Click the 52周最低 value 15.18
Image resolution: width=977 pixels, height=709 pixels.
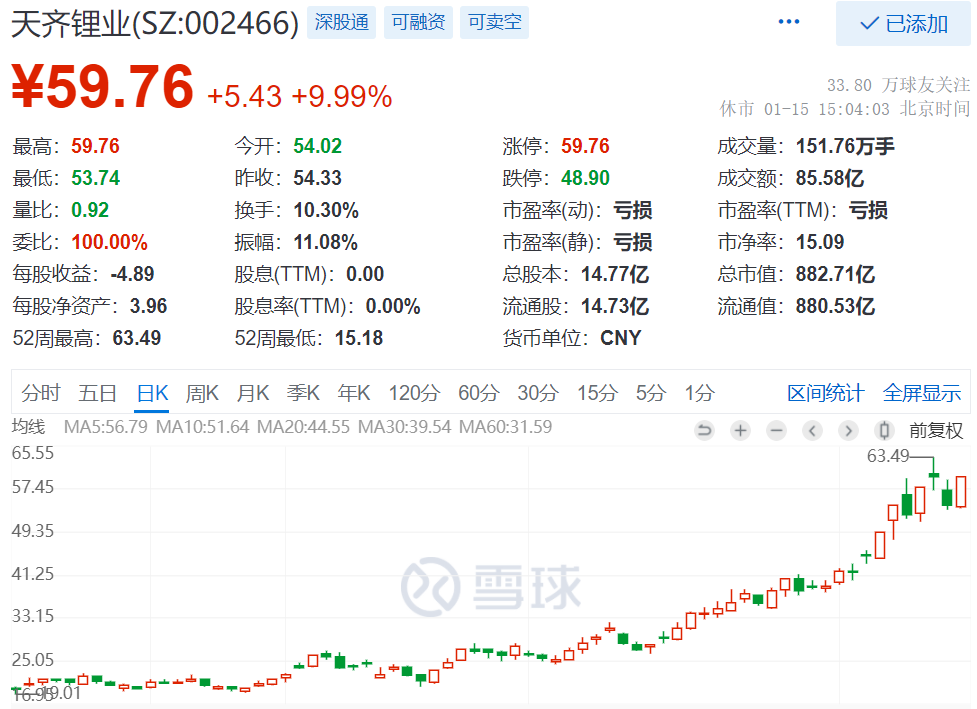point(359,338)
